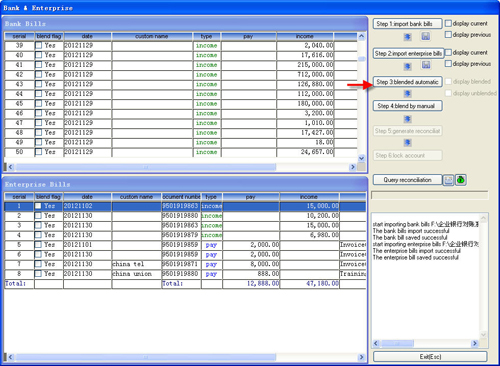Click log line The bank bill saved successful
This screenshot has height=366, width=500.
pos(410,238)
